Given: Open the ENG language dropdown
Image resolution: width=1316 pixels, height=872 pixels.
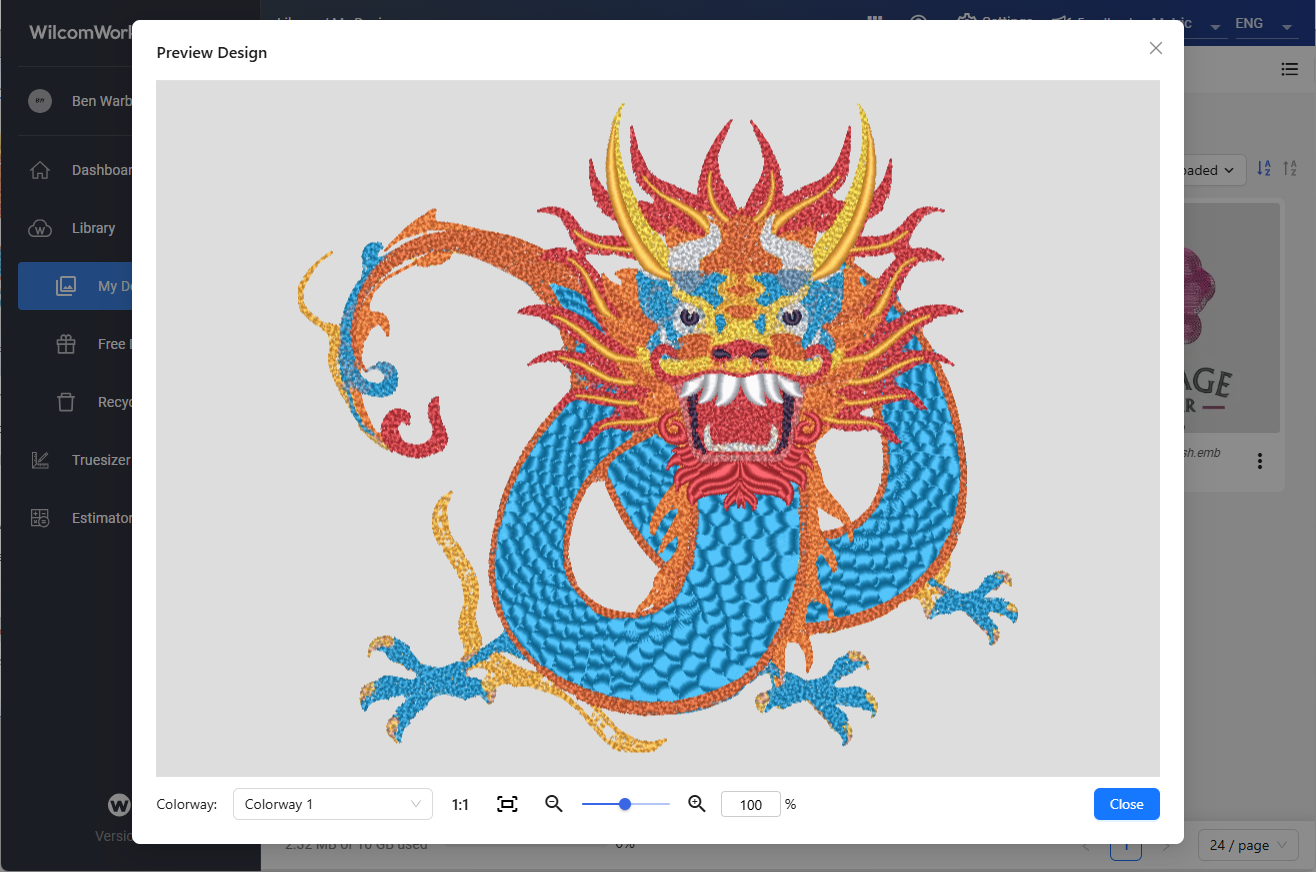Looking at the screenshot, I should pyautogui.click(x=1265, y=24).
